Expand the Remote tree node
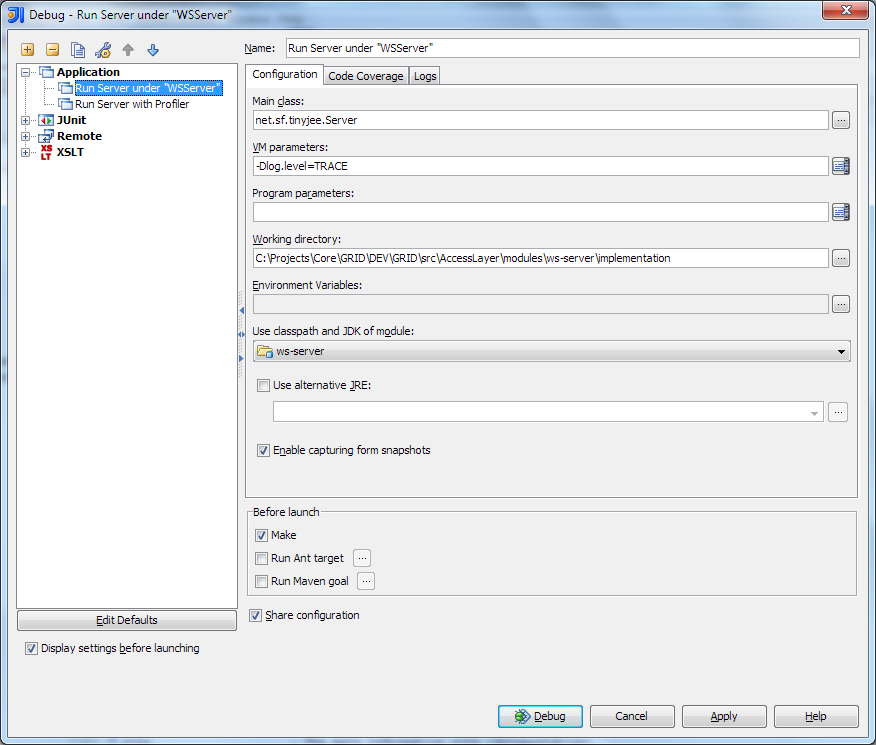This screenshot has width=876, height=745. [x=26, y=137]
